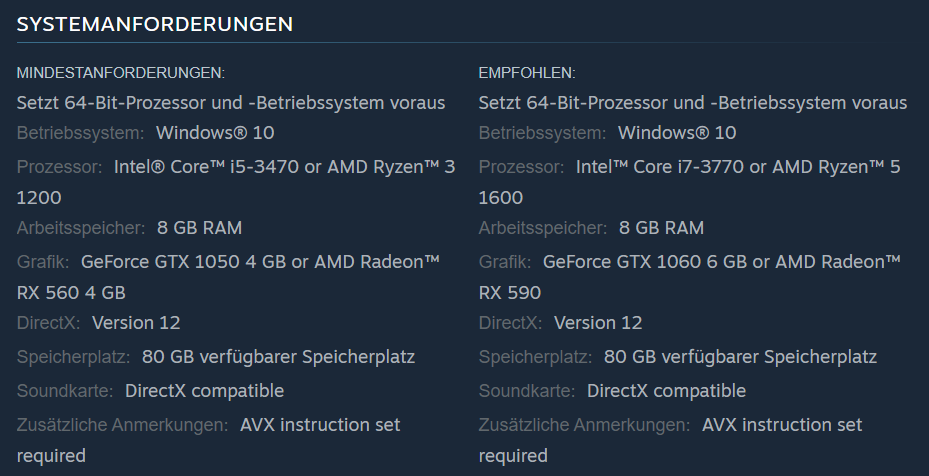Click the SYSTEMANFORDERUNGEN section heading
This screenshot has height=476, width=929.
154,24
